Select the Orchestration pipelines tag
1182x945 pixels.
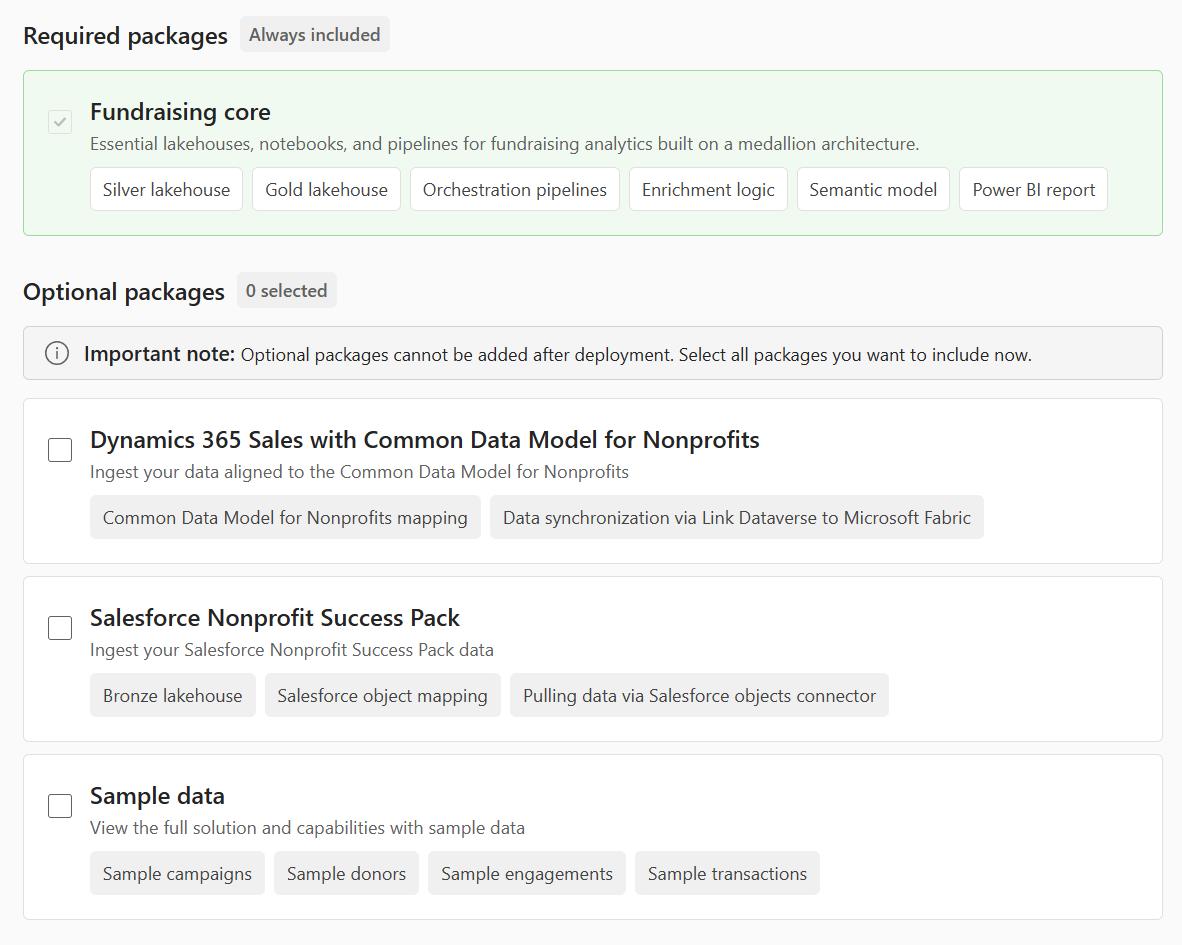514,190
